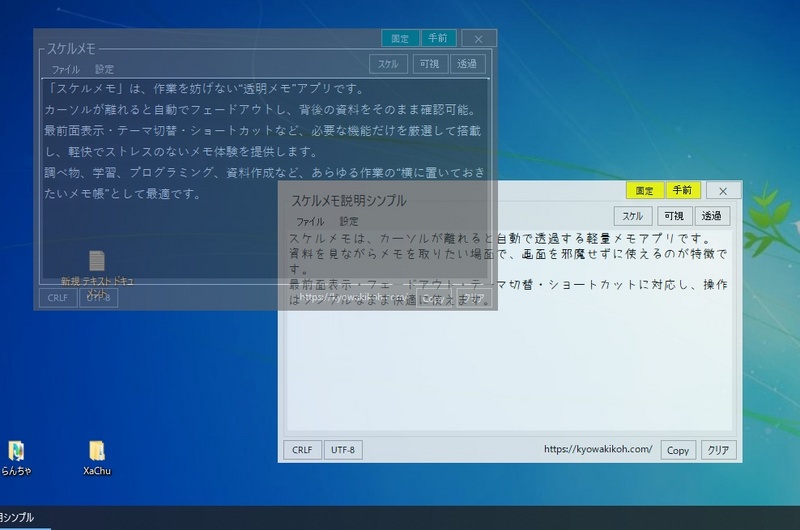Screen dimensions: 800x530
Task: Change the UTF-8 encoding in the light memo
Action: 343,450
